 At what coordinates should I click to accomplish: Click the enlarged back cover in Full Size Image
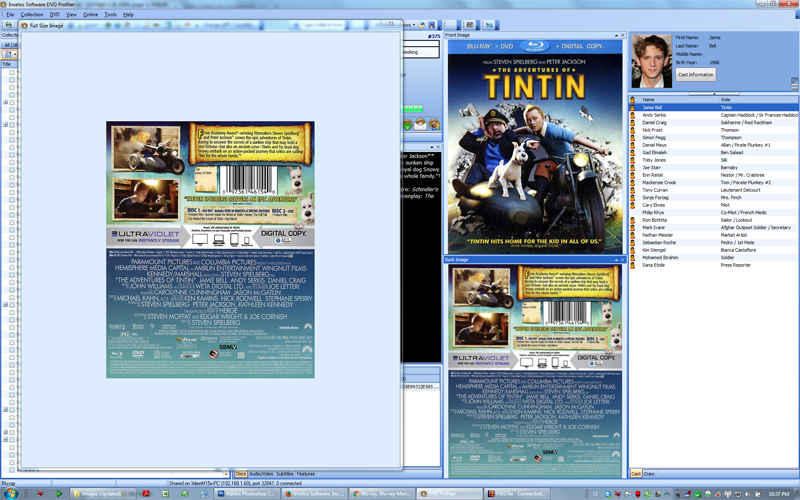tap(210, 249)
